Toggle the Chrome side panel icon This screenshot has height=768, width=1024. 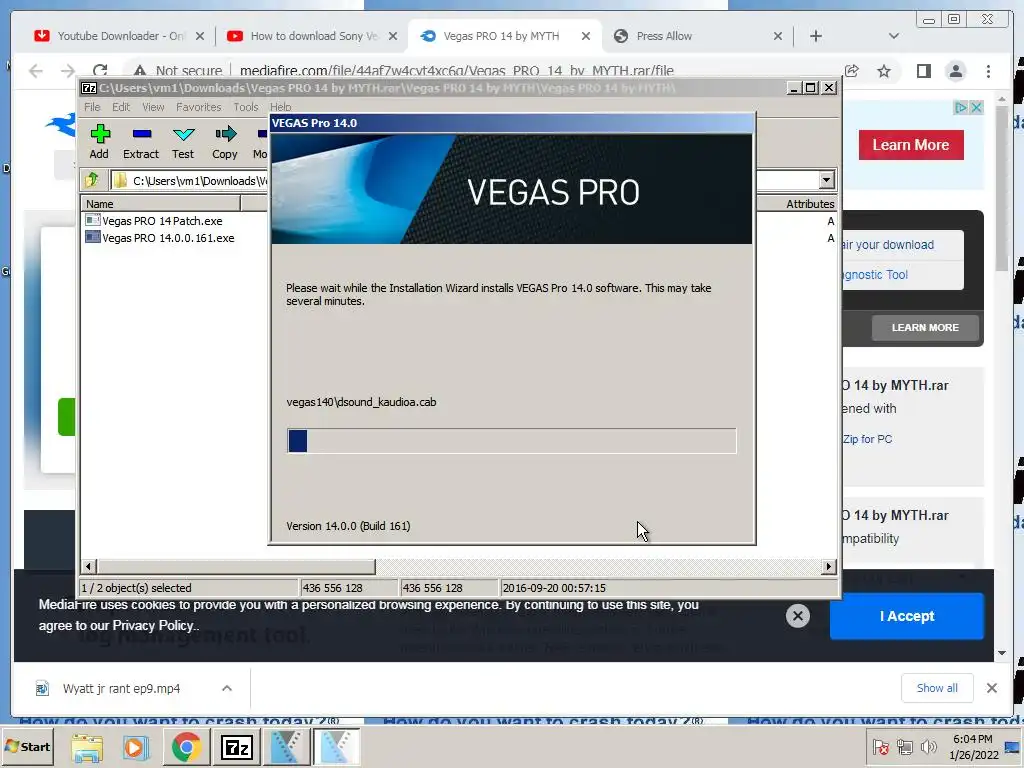coord(923,71)
